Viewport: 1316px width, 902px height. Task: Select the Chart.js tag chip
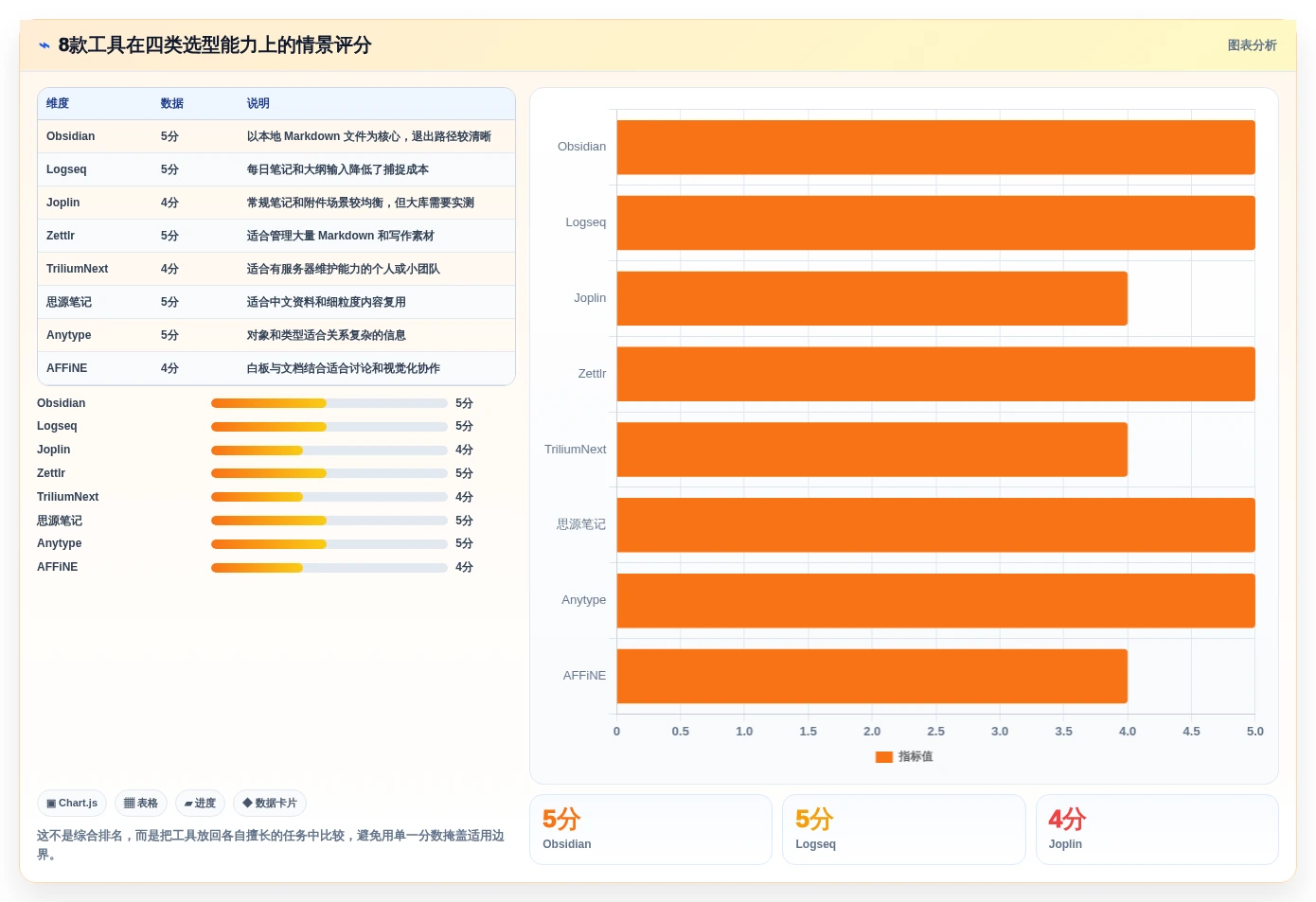72,803
